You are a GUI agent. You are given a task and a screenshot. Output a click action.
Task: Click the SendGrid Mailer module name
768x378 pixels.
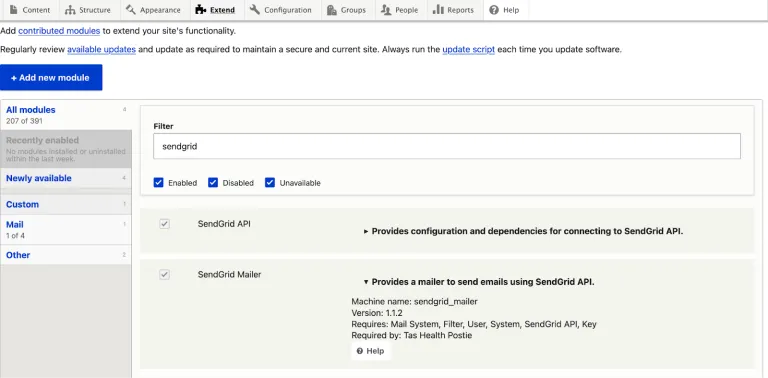pyautogui.click(x=230, y=275)
